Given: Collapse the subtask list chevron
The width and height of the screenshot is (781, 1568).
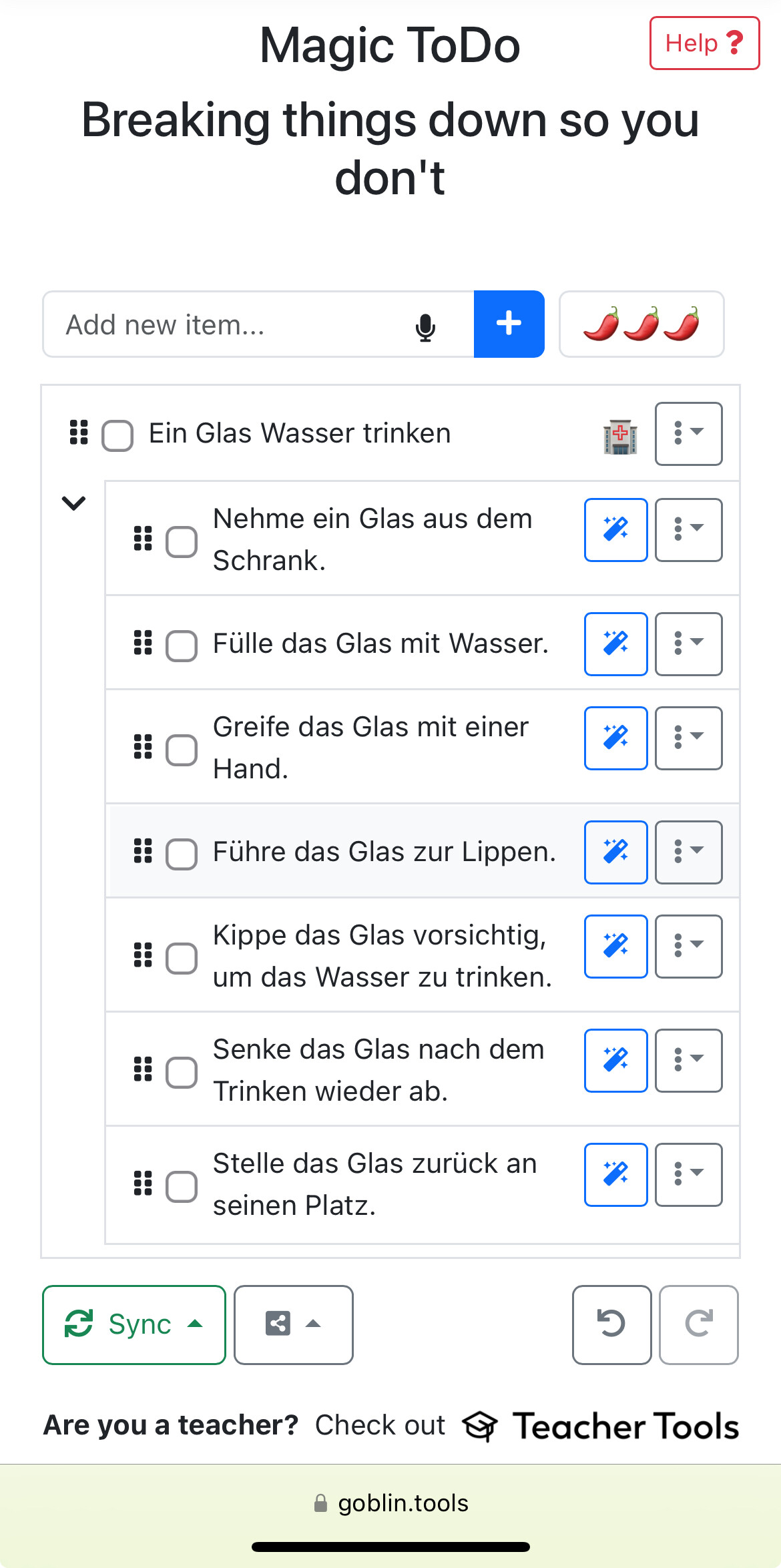Looking at the screenshot, I should pos(73,503).
